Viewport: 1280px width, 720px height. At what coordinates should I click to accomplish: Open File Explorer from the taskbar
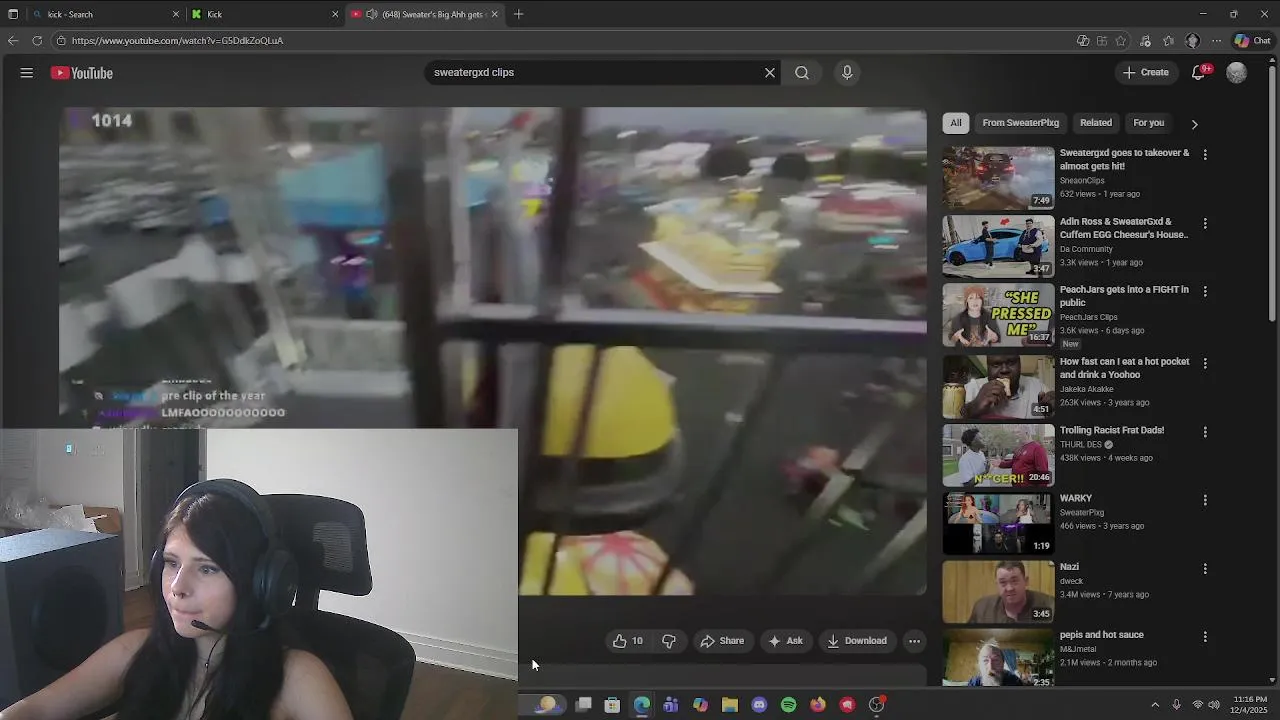click(x=730, y=705)
